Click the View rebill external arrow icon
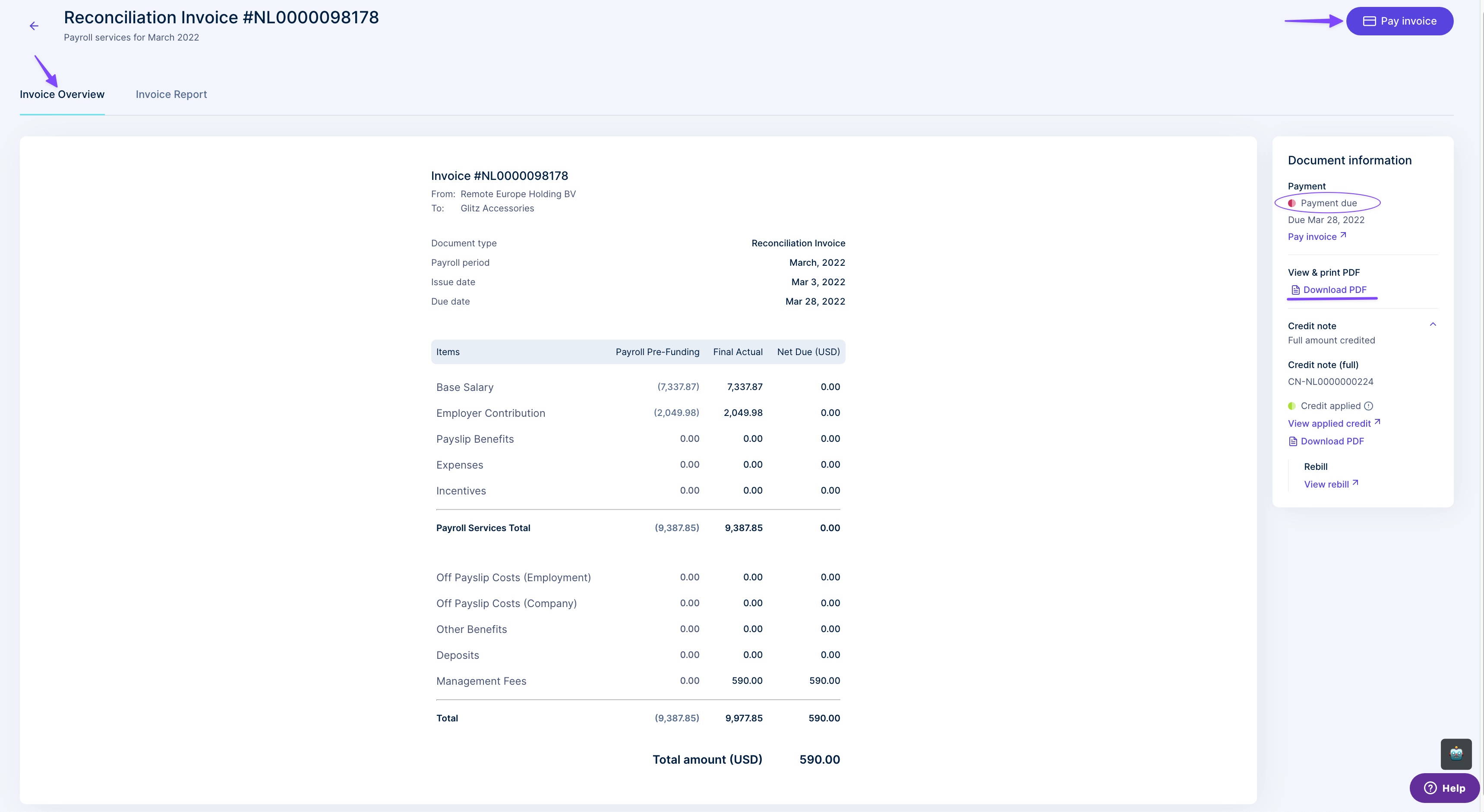1484x812 pixels. [x=1355, y=483]
